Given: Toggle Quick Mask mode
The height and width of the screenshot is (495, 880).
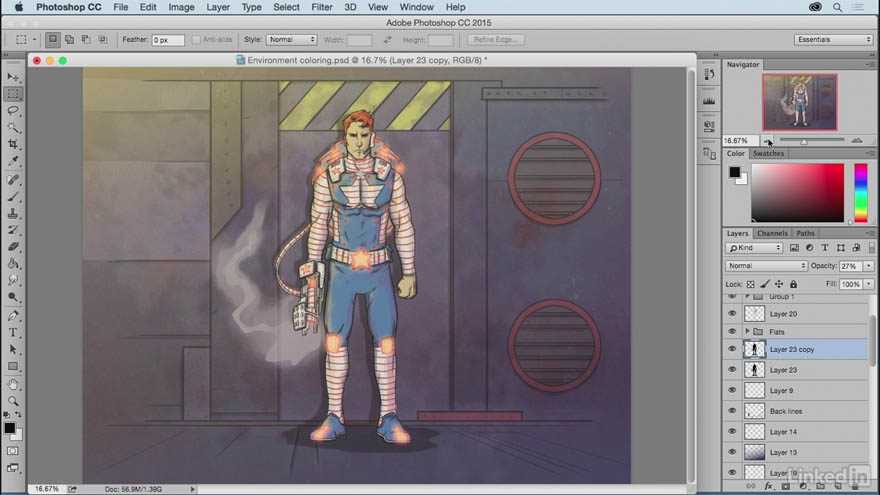Looking at the screenshot, I should pyautogui.click(x=13, y=451).
